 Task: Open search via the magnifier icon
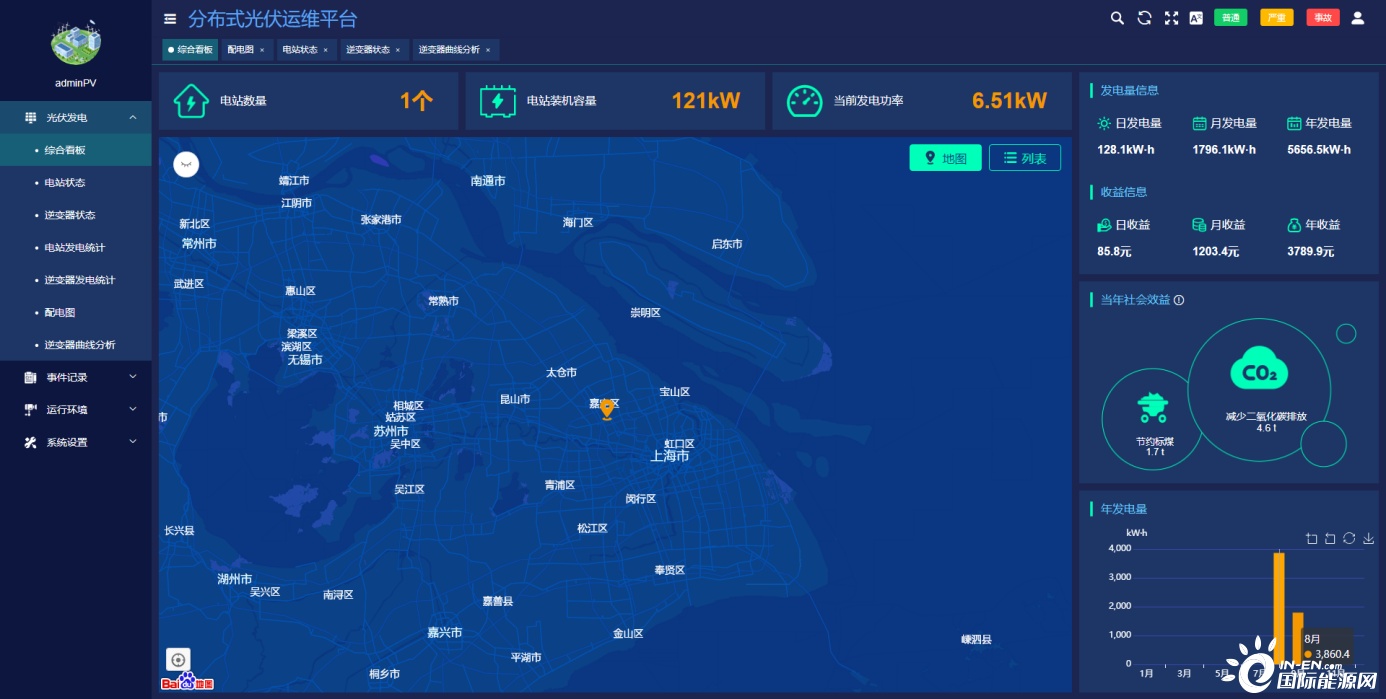(1117, 18)
